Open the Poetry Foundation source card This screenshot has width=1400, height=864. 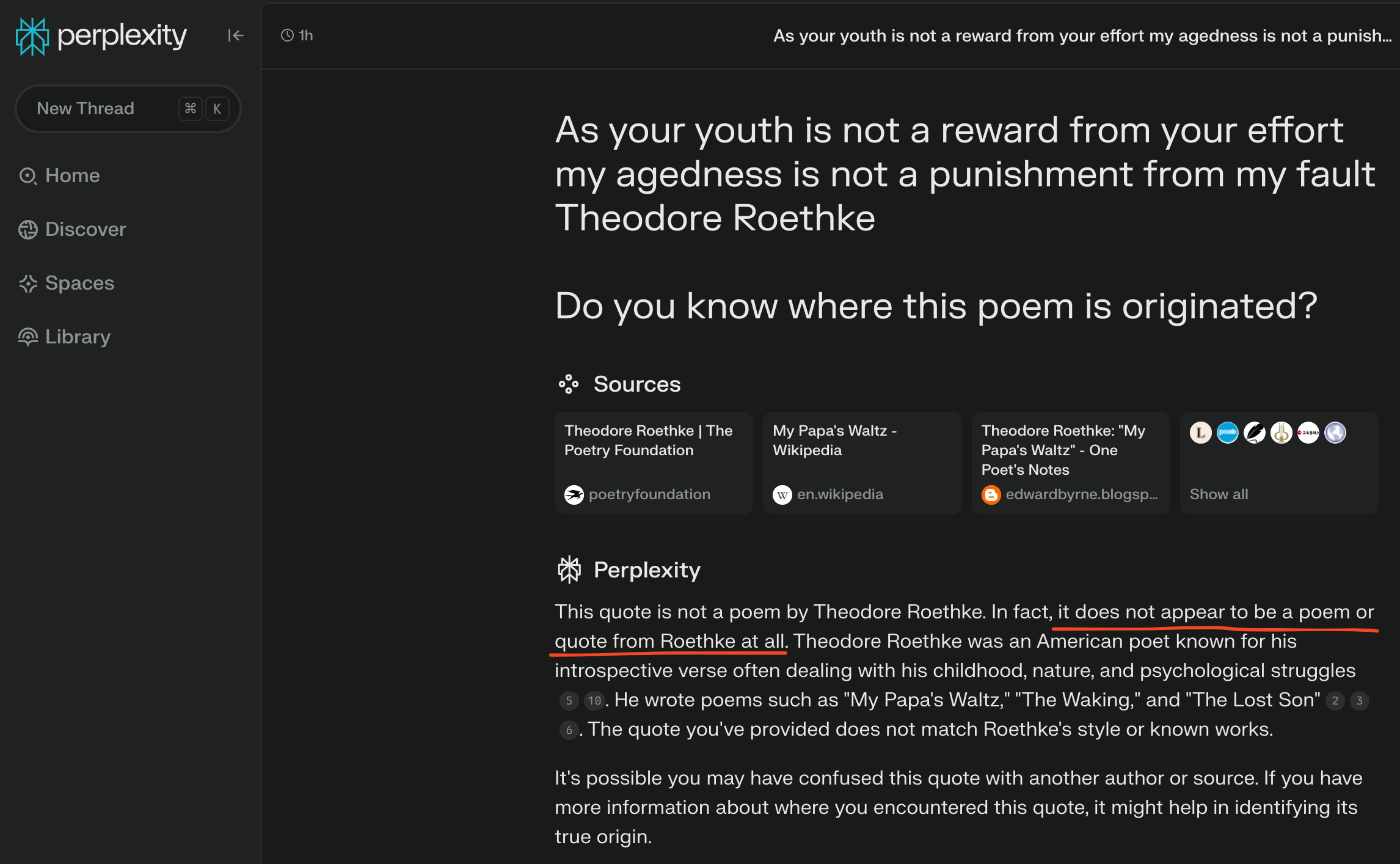tap(654, 463)
